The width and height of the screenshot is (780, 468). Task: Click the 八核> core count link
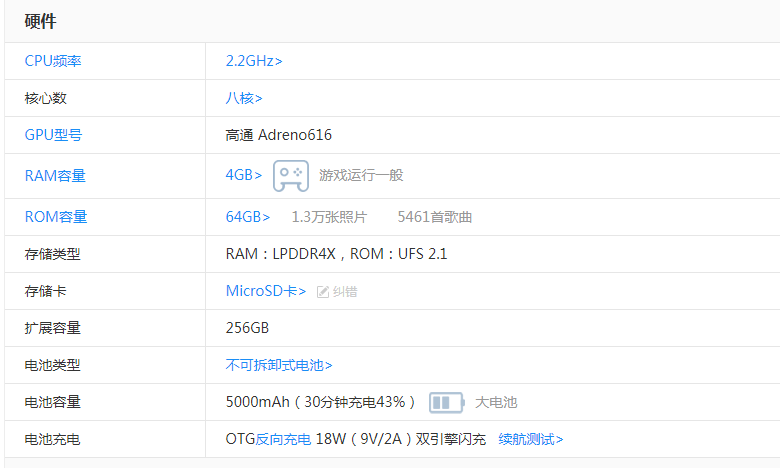click(244, 98)
